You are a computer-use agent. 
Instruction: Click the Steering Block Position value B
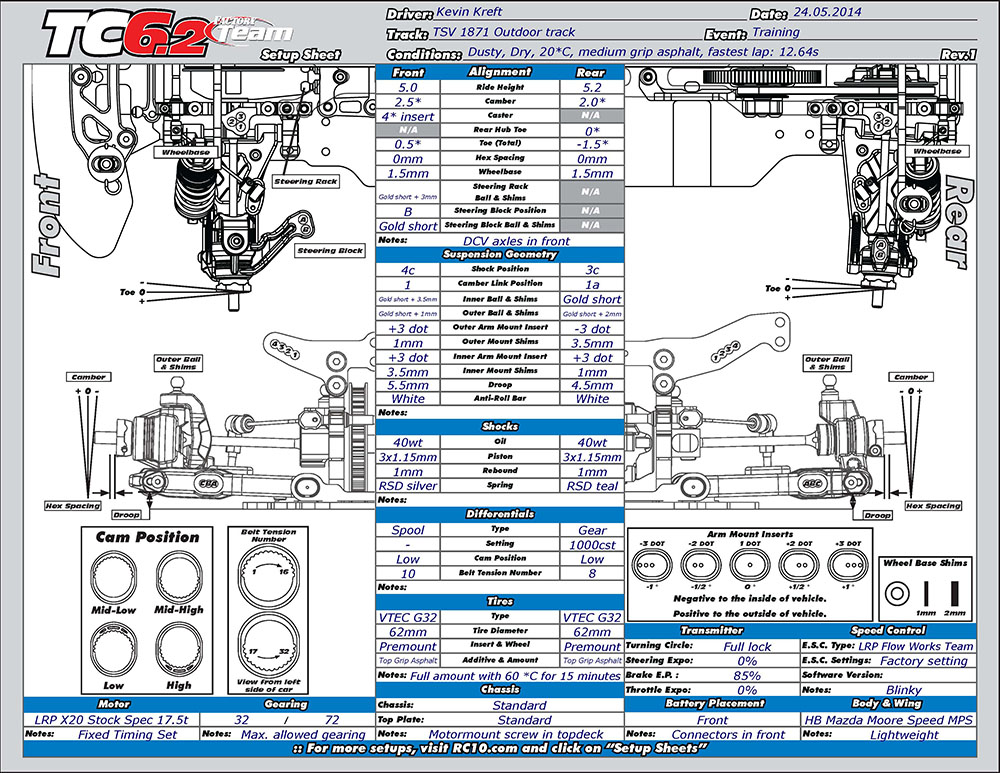[408, 211]
